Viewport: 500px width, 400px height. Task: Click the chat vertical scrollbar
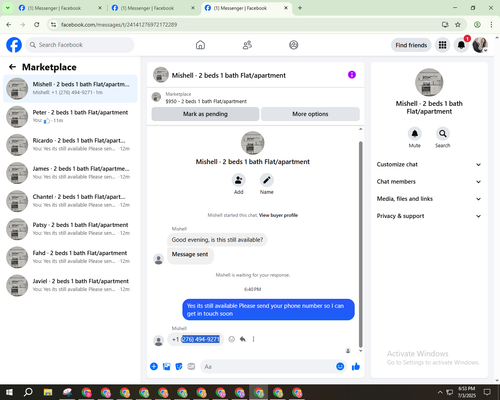(360, 244)
